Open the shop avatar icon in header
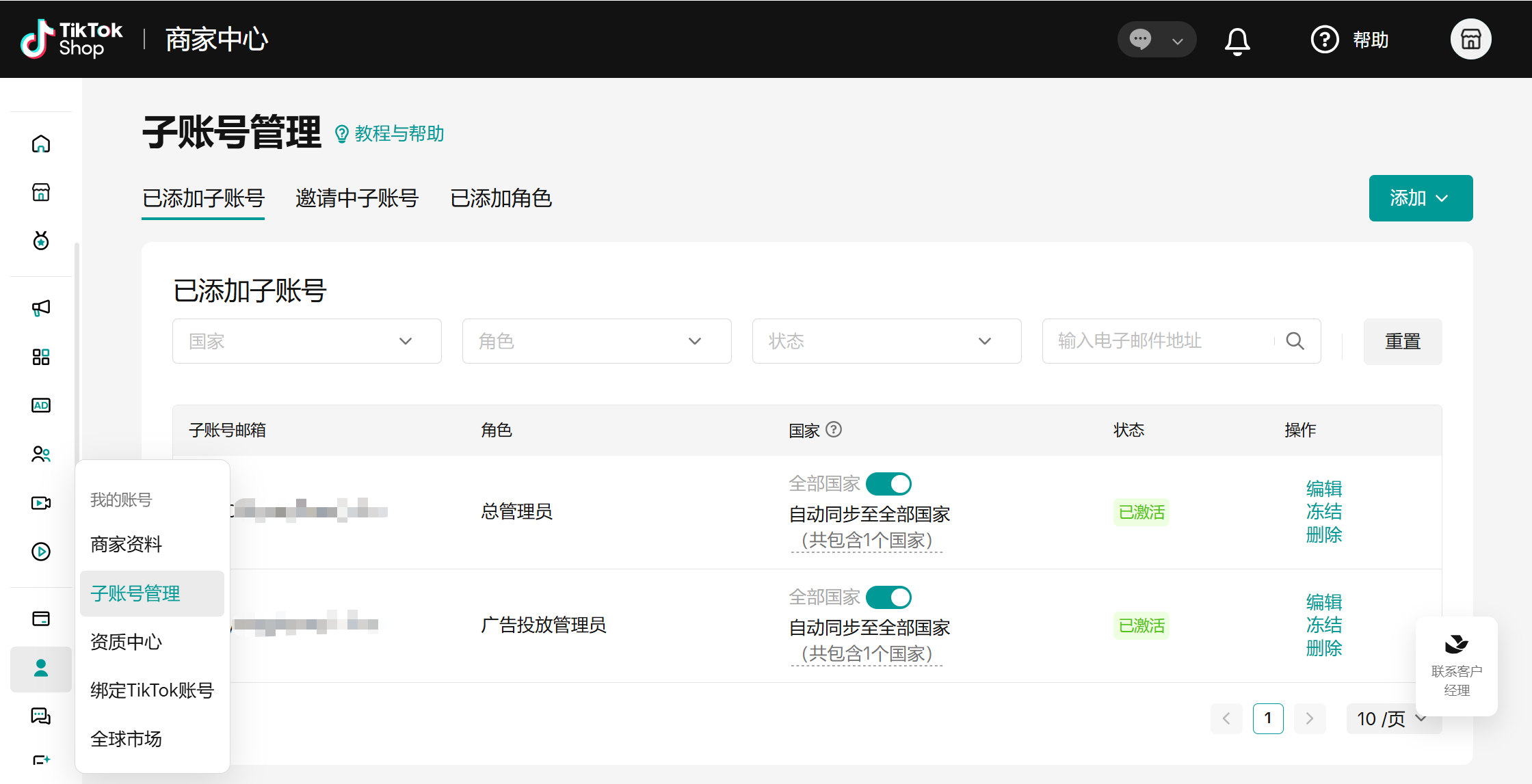 click(1470, 39)
